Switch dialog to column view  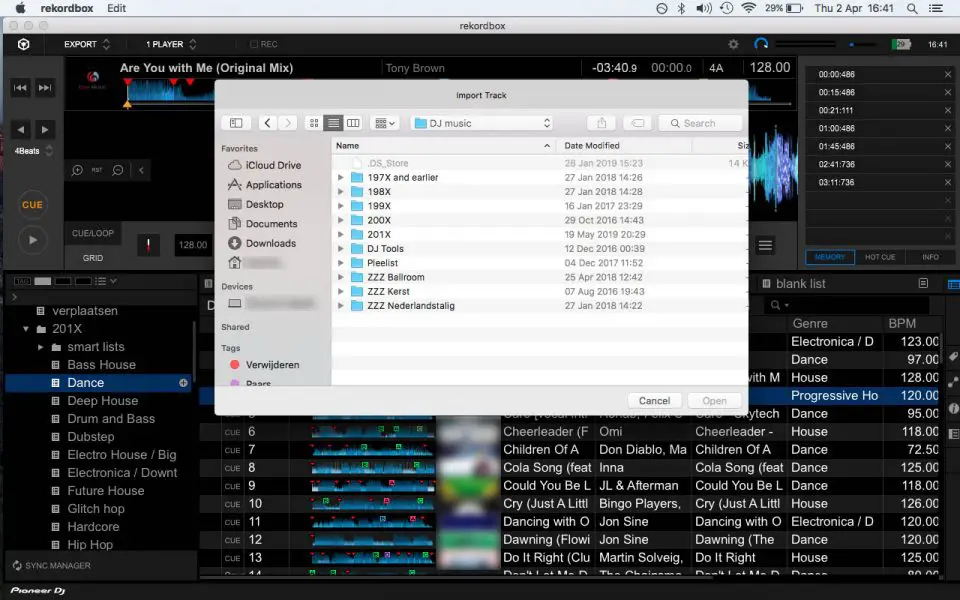(x=353, y=123)
